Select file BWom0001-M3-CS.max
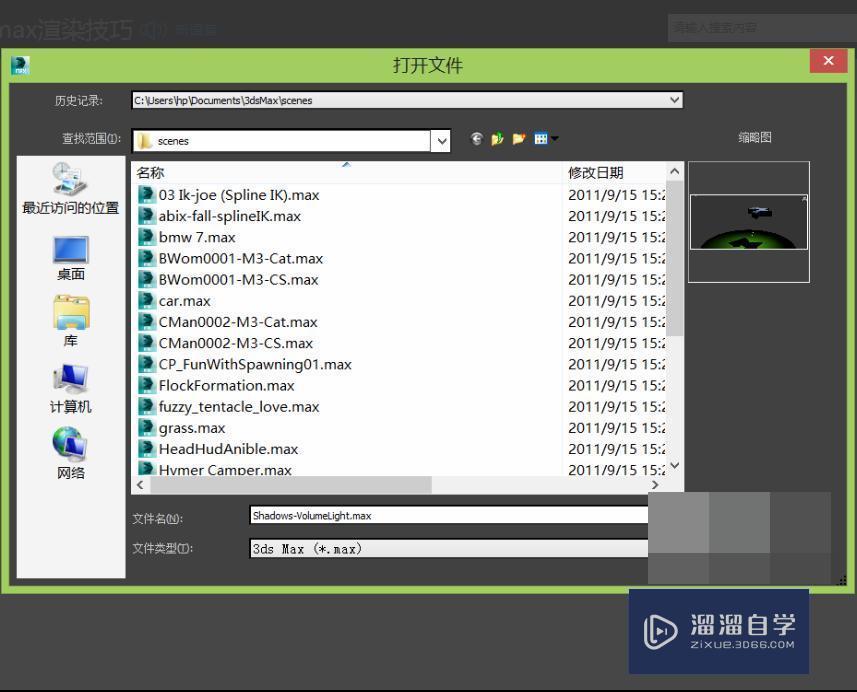 pos(238,280)
